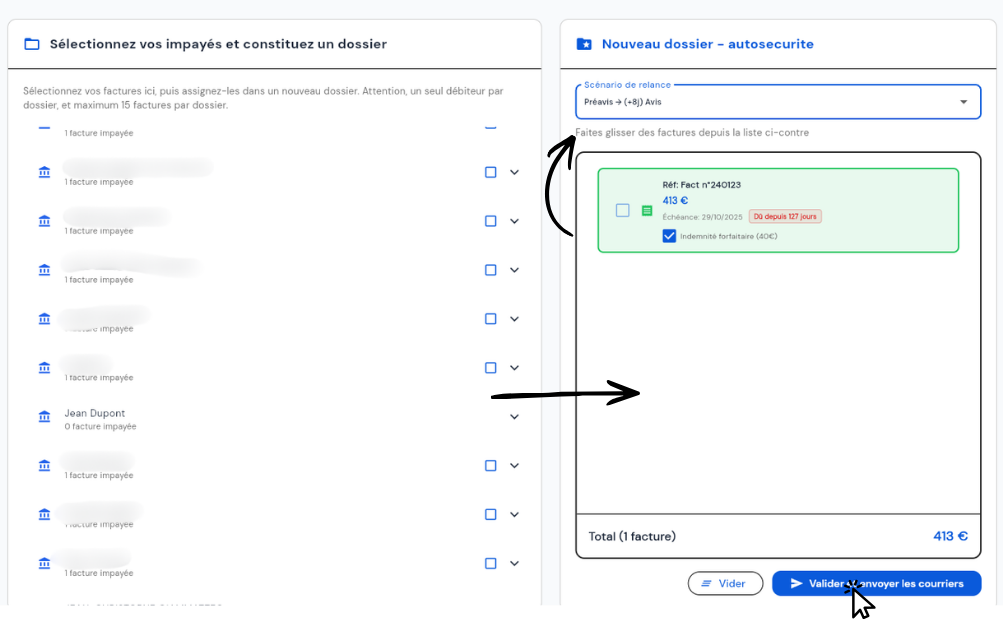Expand the debtor row directly below Jean Dupont

tap(515, 466)
